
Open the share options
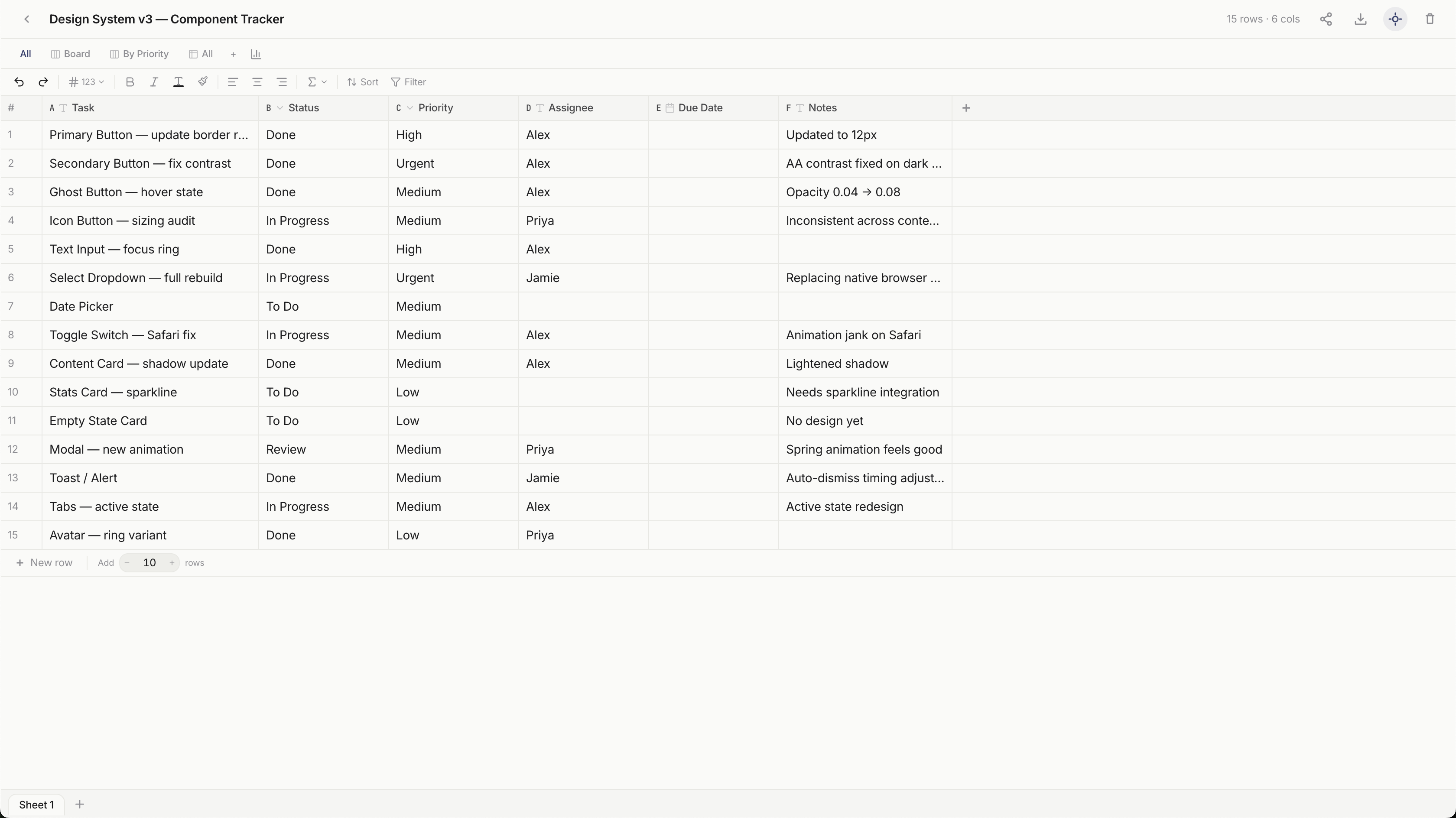tap(1326, 19)
